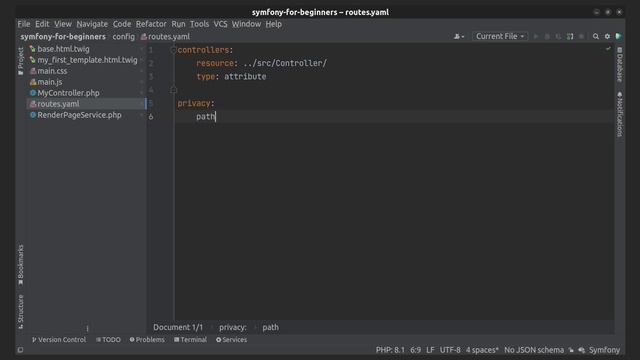Open the Notifications side panel tab
Screen dimensions: 640x360
pos(620,114)
